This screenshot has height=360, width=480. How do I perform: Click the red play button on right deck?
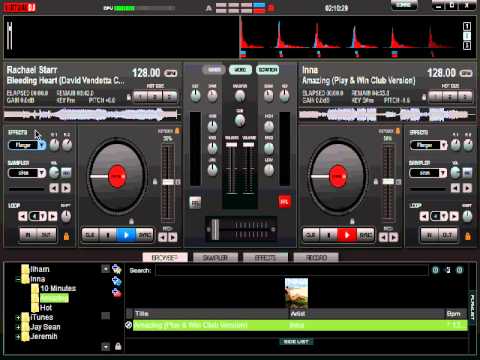coord(347,235)
